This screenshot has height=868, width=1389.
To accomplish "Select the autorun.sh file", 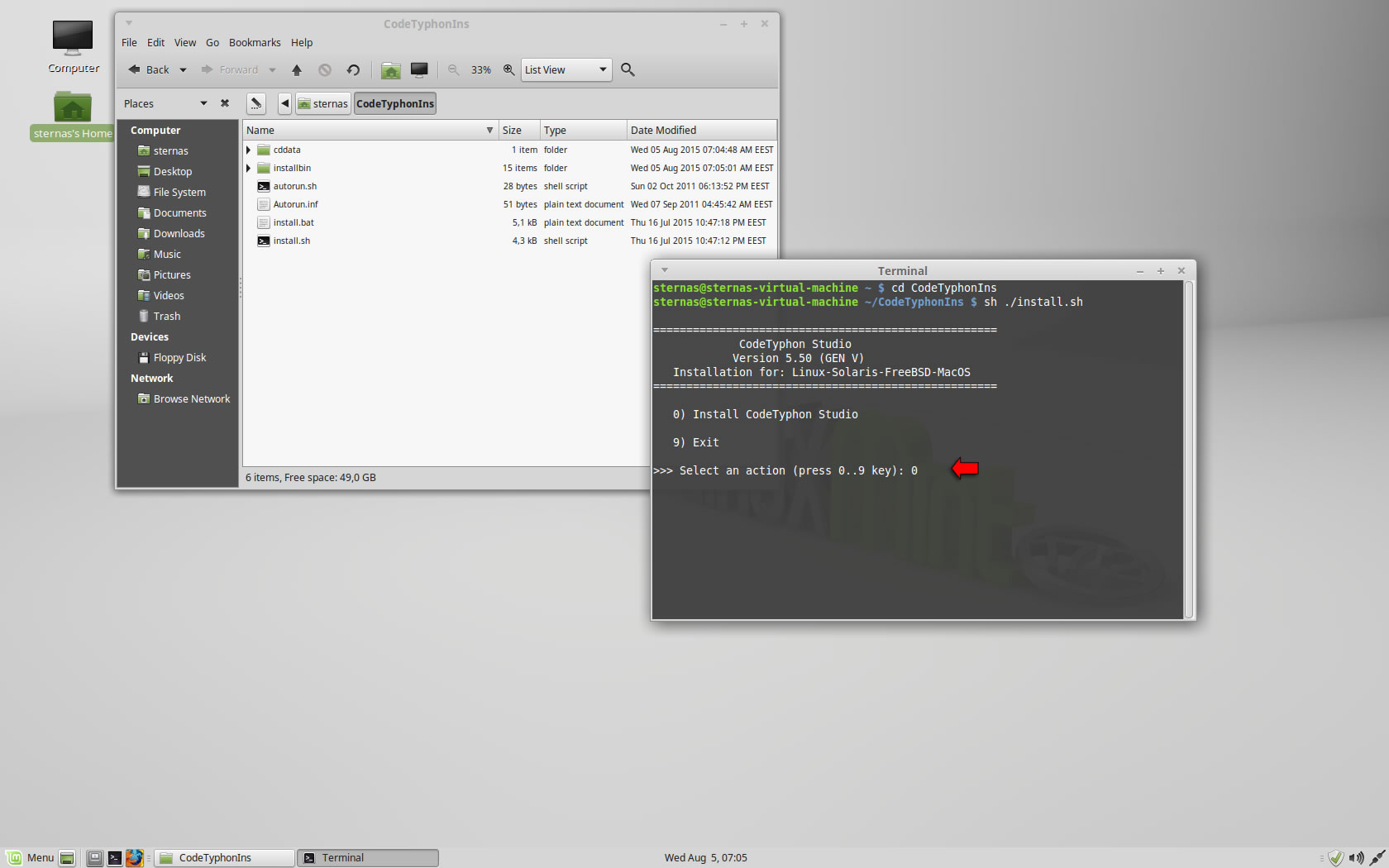I will [295, 186].
